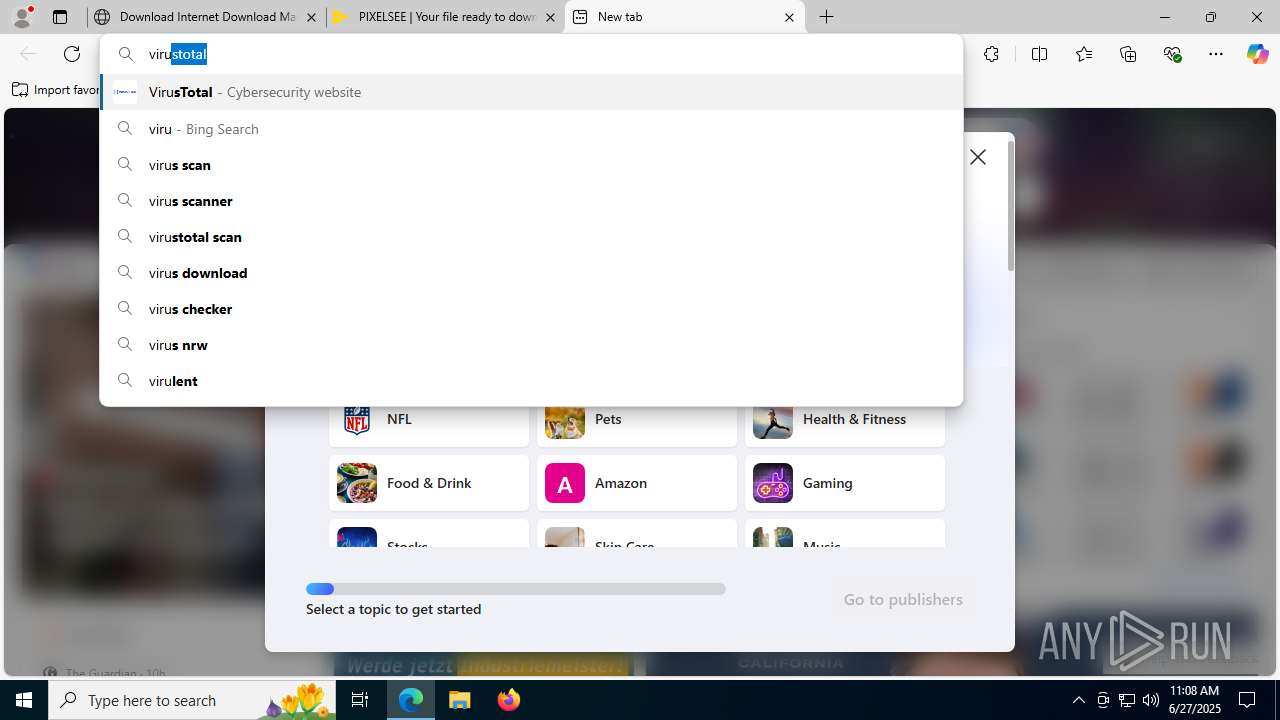Image resolution: width=1280 pixels, height=720 pixels.
Task: Open the Favorites star icon
Action: (1084, 54)
